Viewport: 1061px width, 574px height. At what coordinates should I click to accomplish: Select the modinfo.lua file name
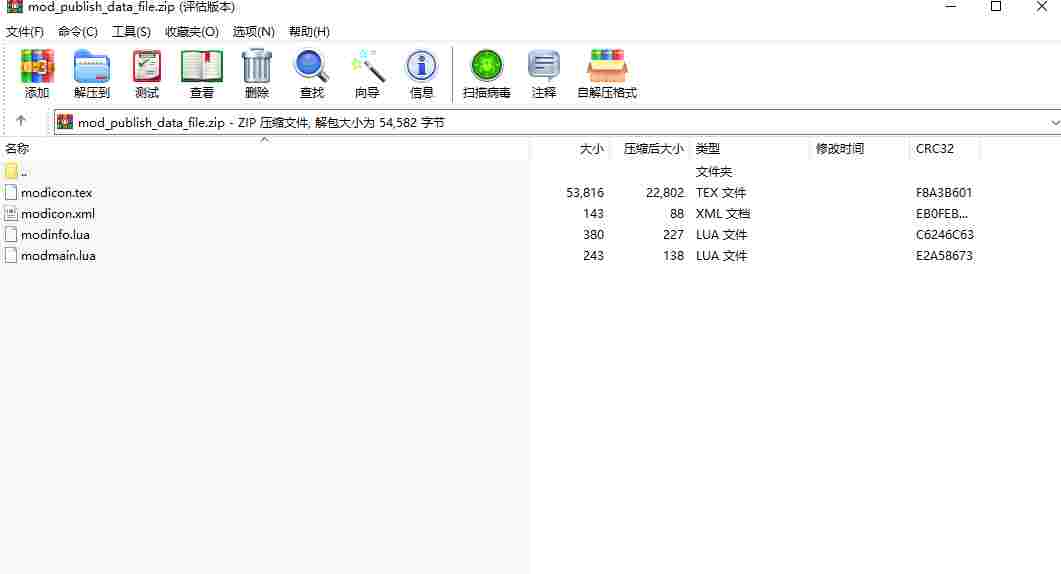coord(55,235)
